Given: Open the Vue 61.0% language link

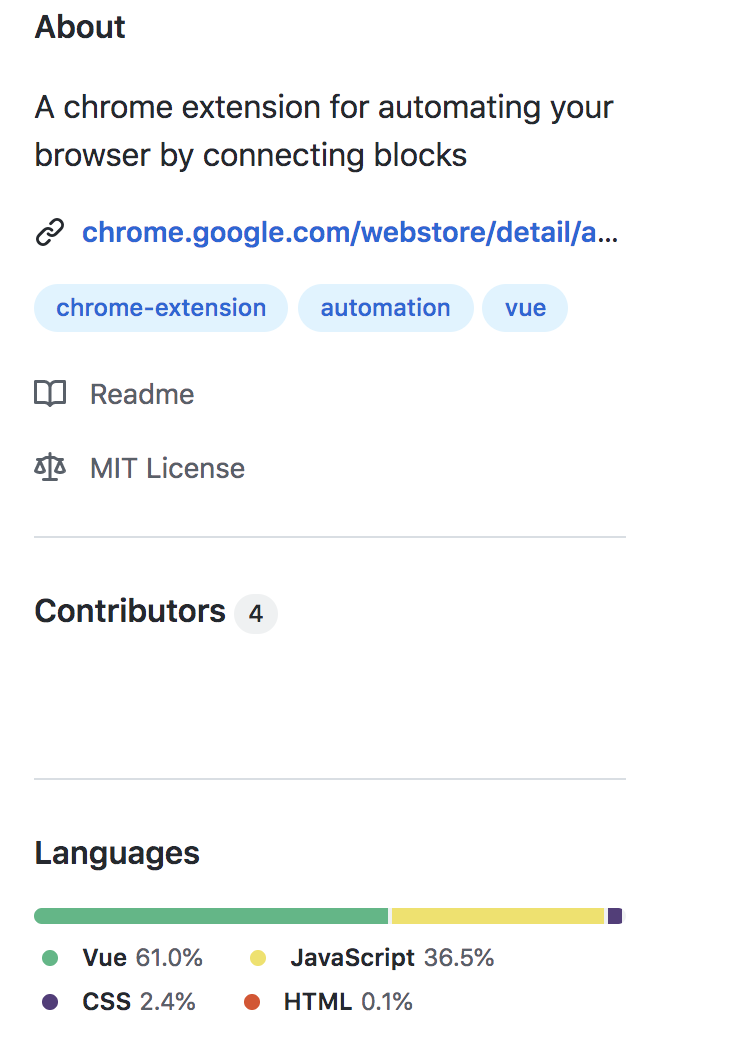Looking at the screenshot, I should click(x=142, y=958).
